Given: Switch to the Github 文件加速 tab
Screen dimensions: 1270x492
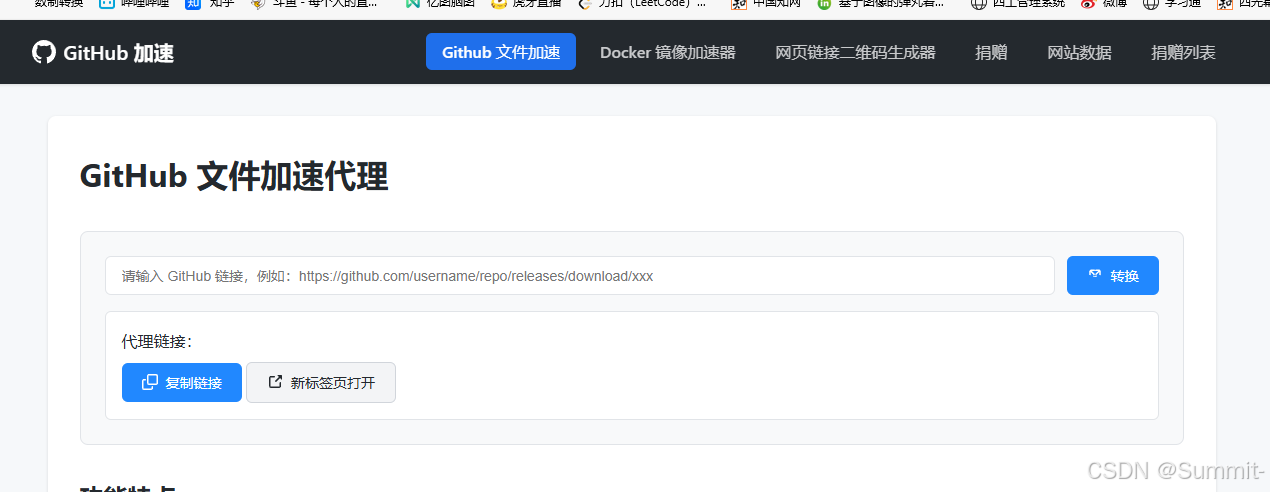Looking at the screenshot, I should (x=501, y=52).
